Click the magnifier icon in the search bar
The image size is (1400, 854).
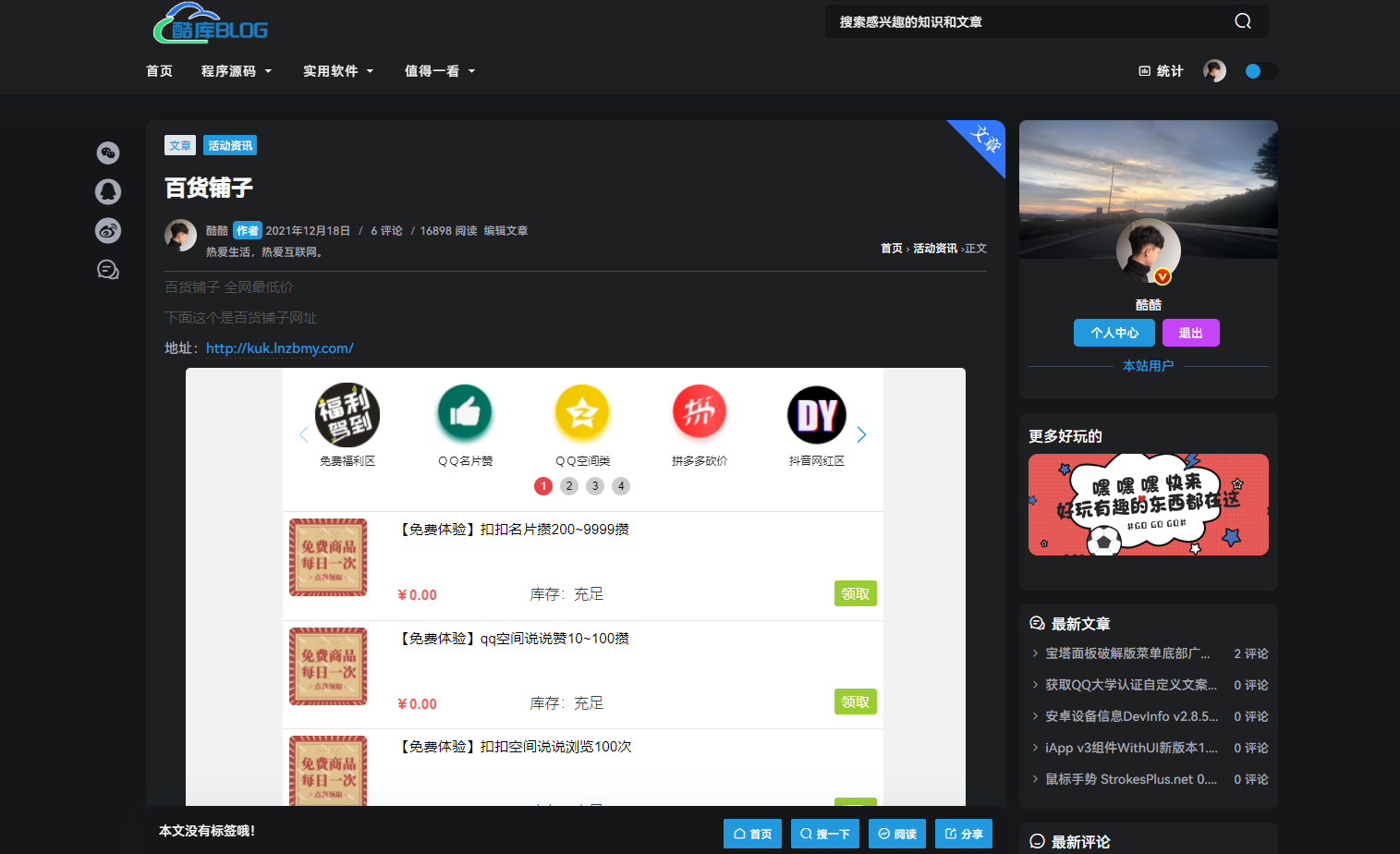(x=1242, y=20)
